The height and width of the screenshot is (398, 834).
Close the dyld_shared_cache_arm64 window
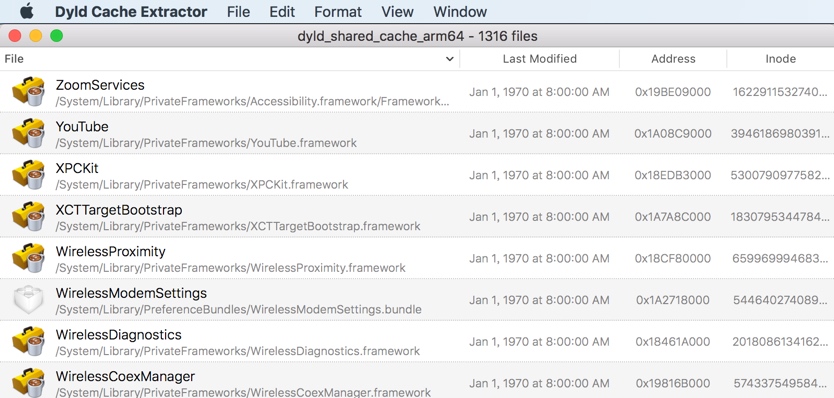(15, 36)
